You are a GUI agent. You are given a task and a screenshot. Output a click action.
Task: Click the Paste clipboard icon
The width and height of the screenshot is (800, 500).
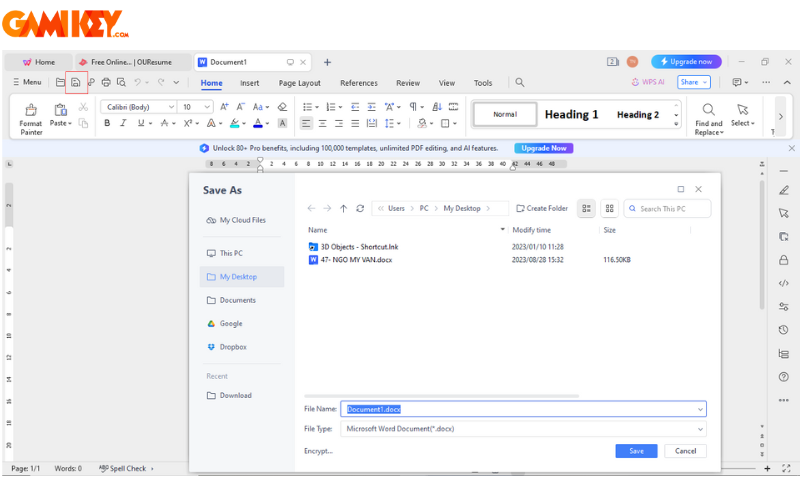(60, 110)
